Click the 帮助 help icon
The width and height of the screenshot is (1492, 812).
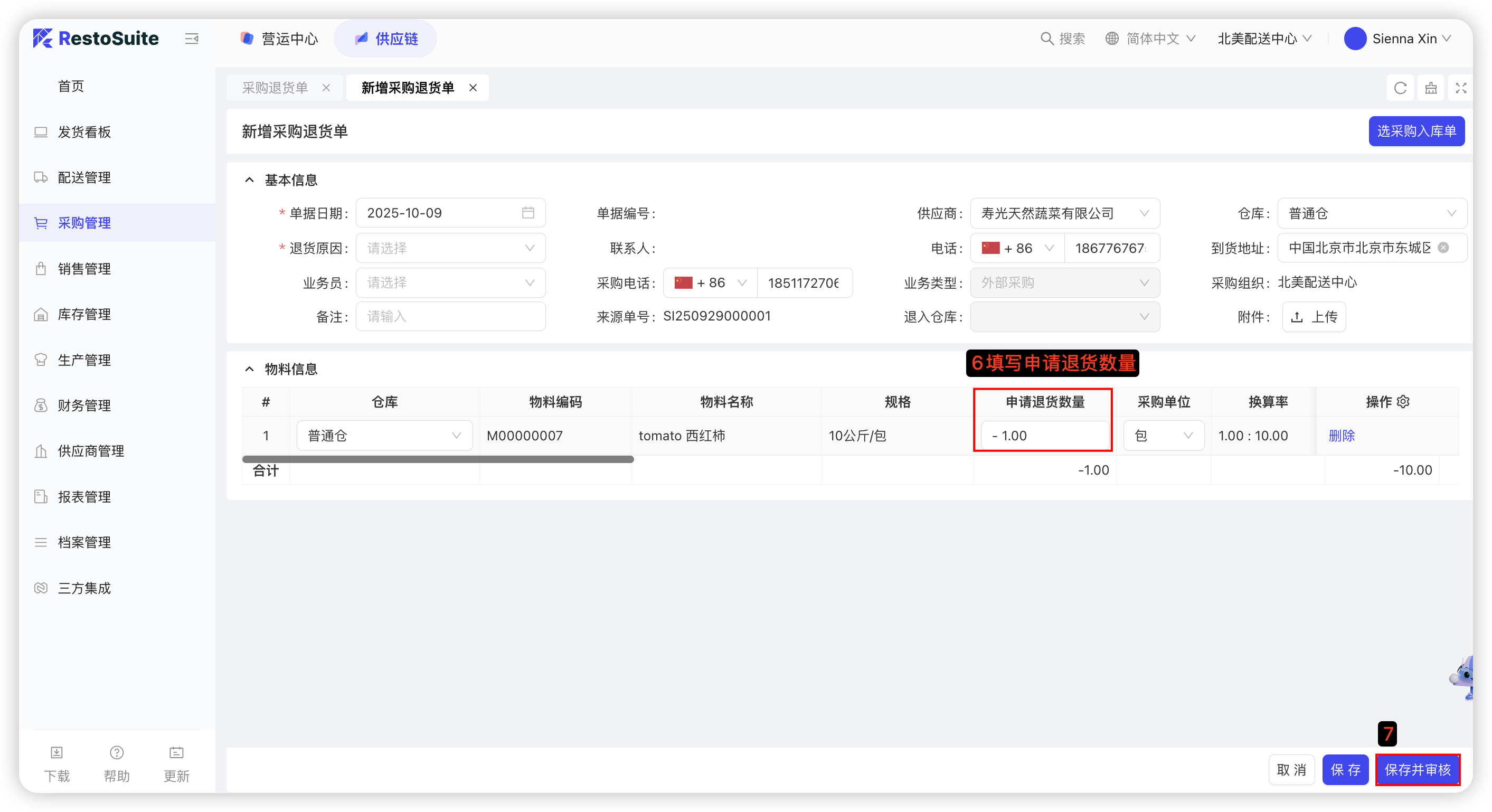click(117, 752)
